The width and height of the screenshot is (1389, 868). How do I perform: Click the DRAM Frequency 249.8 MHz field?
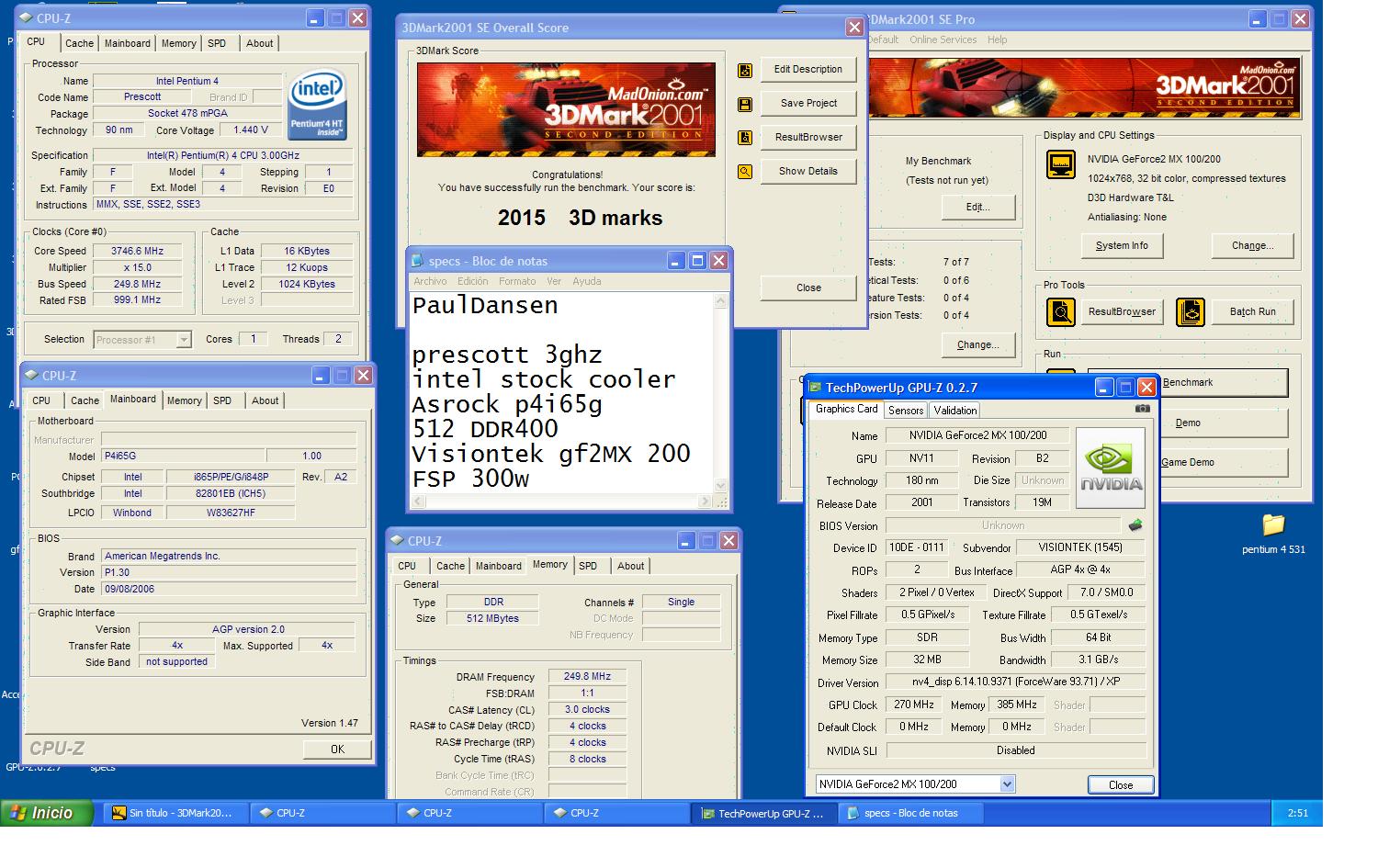pyautogui.click(x=588, y=677)
